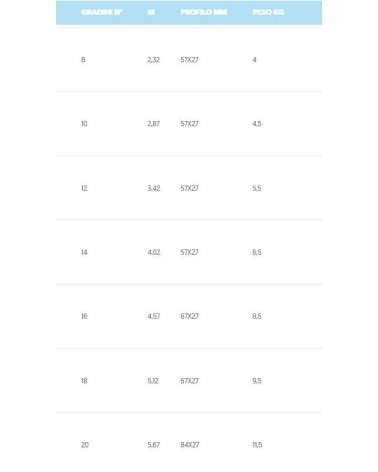Viewport: 378px width, 472px height.
Task: Click the 2,87 meters value
Action: 153,124
